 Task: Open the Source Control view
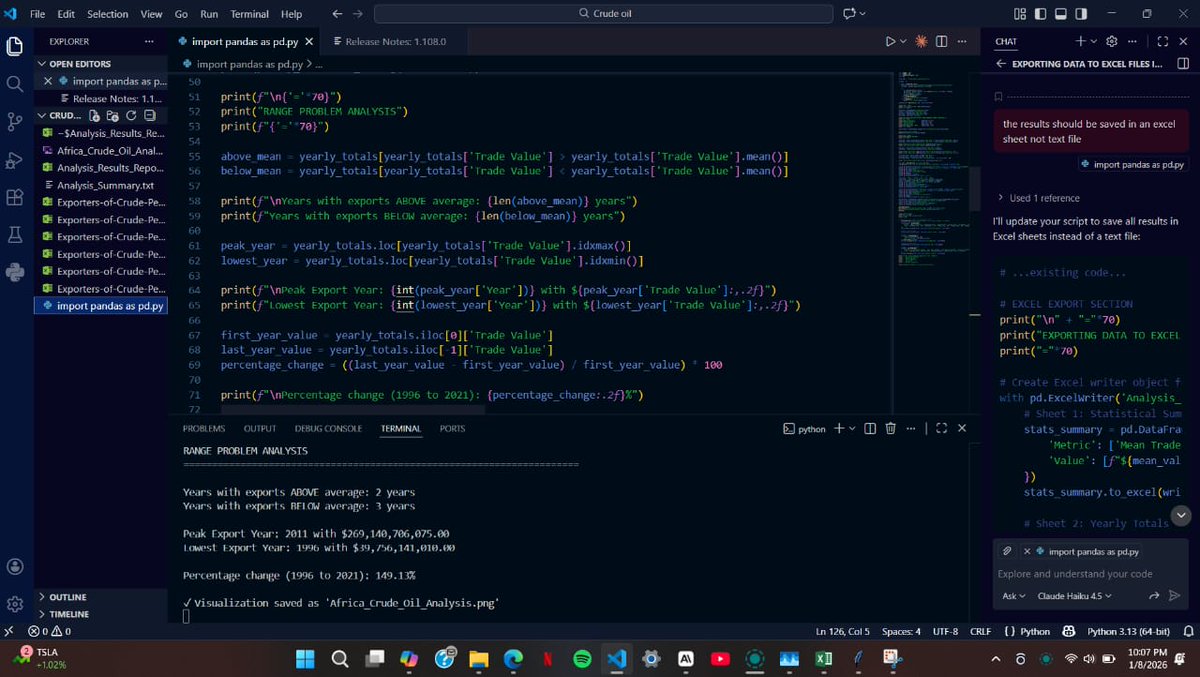point(15,121)
